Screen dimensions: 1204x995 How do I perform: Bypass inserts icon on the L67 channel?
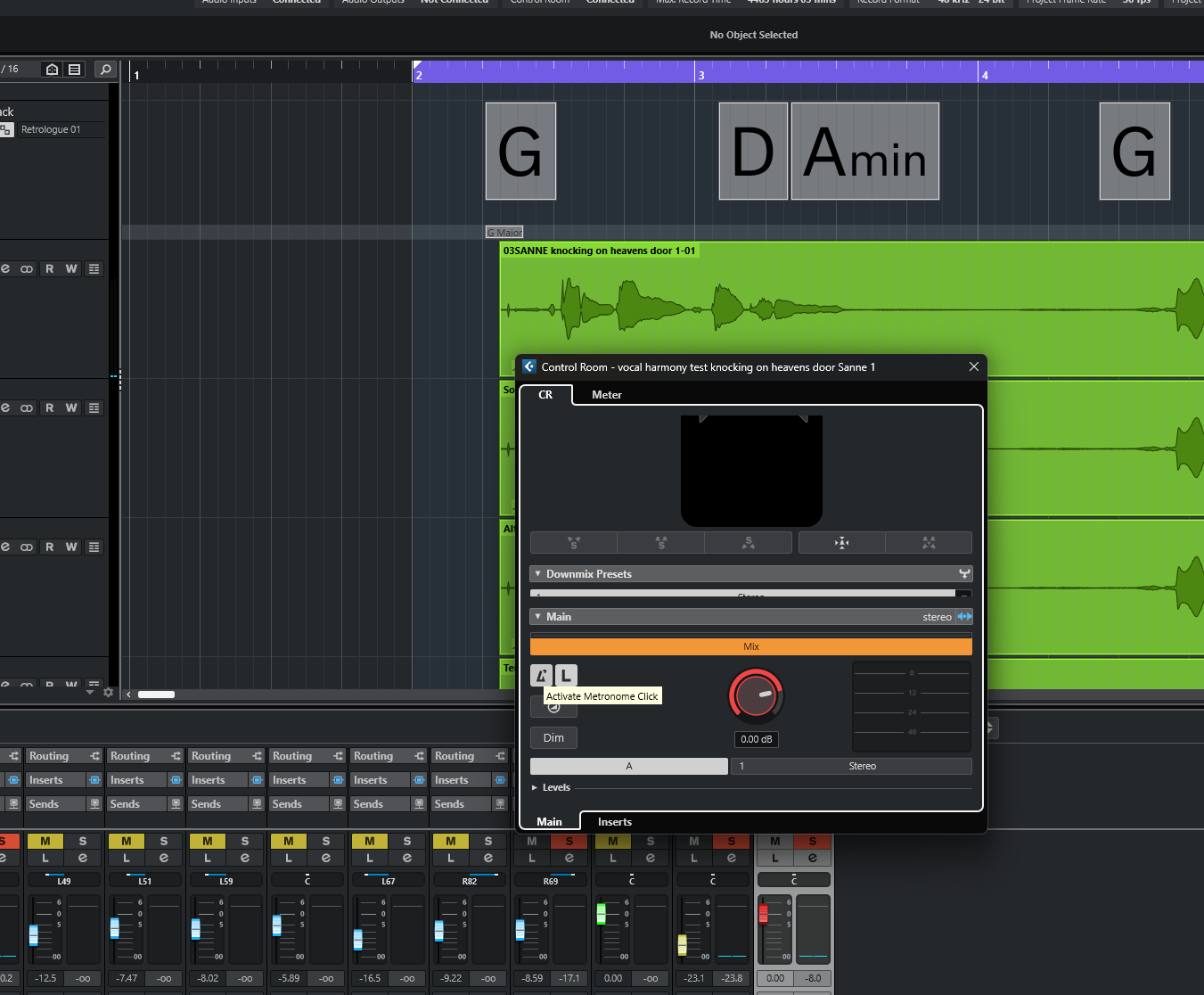click(x=419, y=780)
